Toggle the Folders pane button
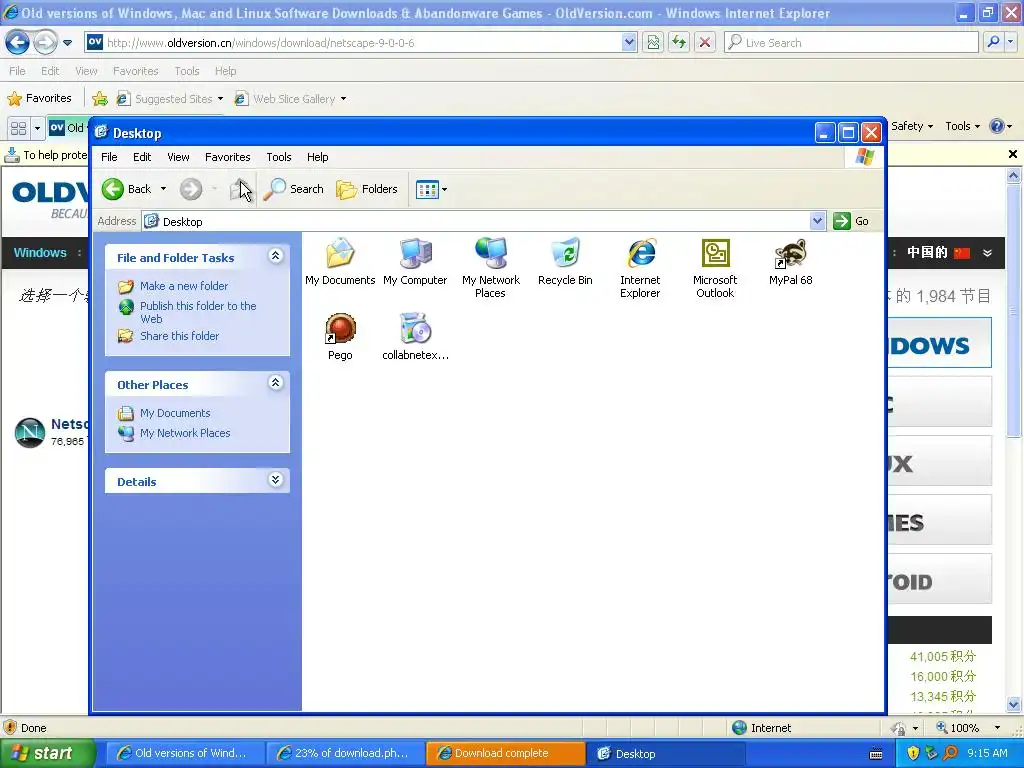The width and height of the screenshot is (1024, 768). (367, 189)
